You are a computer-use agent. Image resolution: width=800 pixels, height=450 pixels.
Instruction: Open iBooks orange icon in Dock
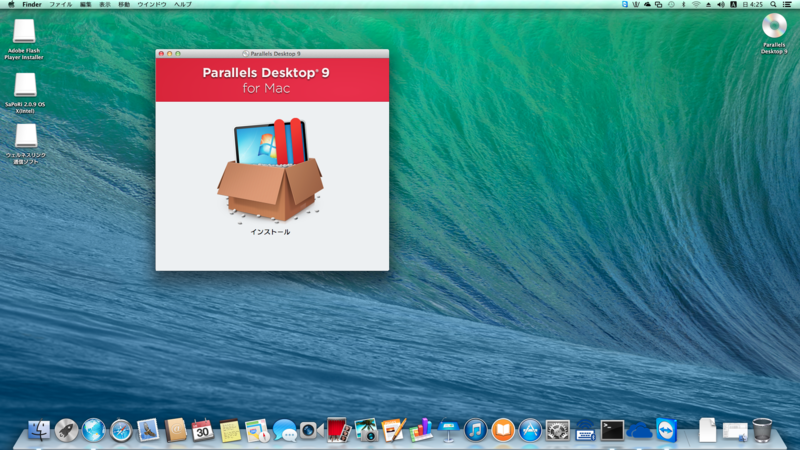pyautogui.click(x=503, y=431)
